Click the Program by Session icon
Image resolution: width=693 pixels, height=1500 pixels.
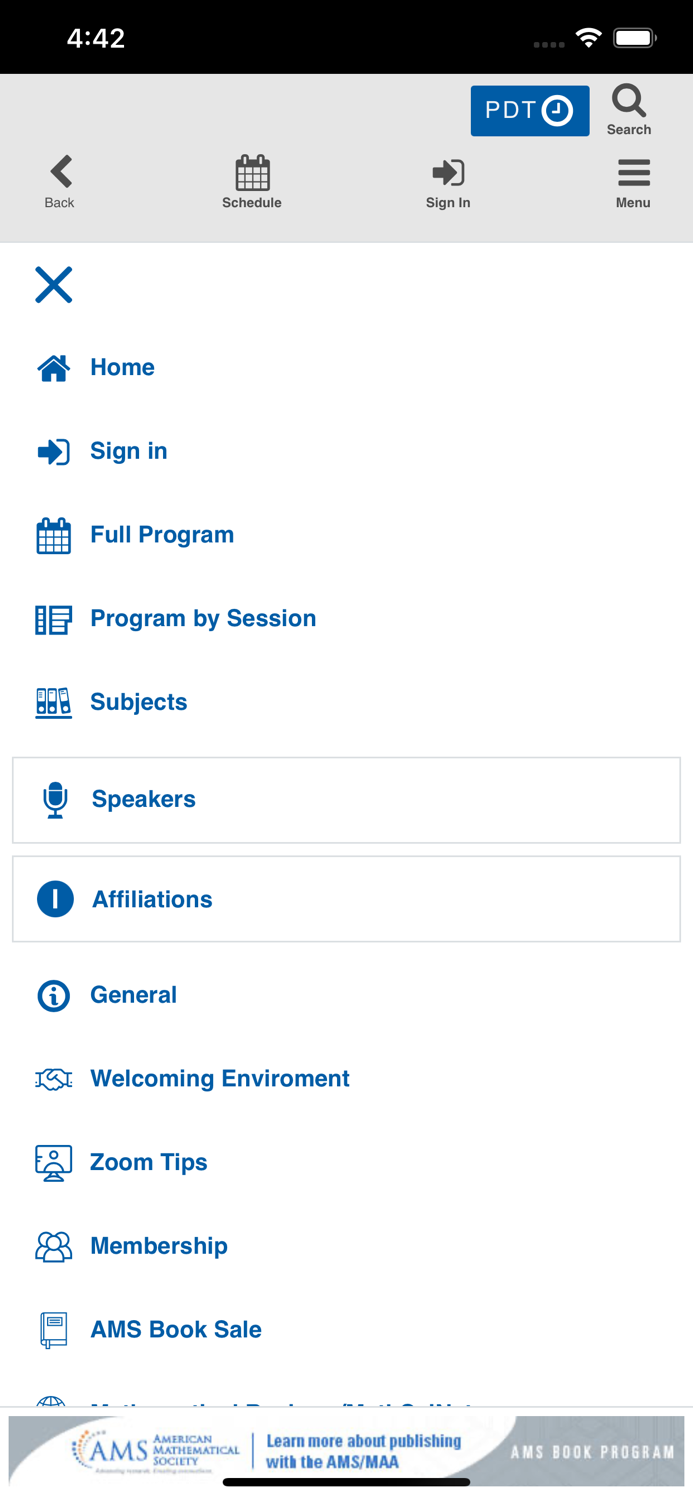tap(54, 619)
